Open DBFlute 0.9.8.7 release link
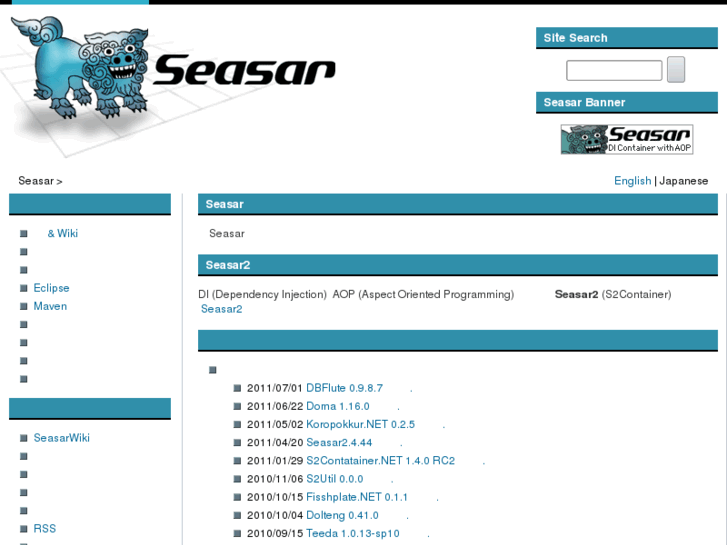The image size is (727, 545). tap(344, 388)
